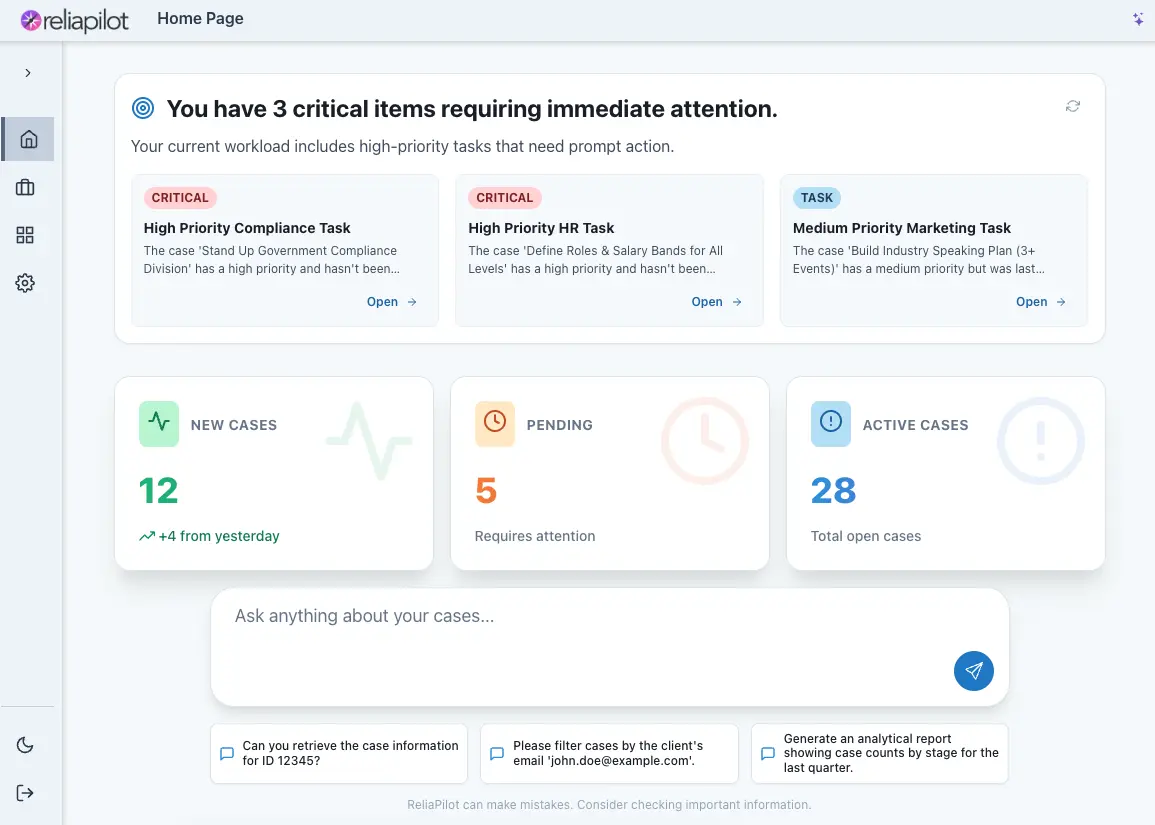Select Home Page in the top bar
Image resolution: width=1155 pixels, height=825 pixels.
[199, 18]
